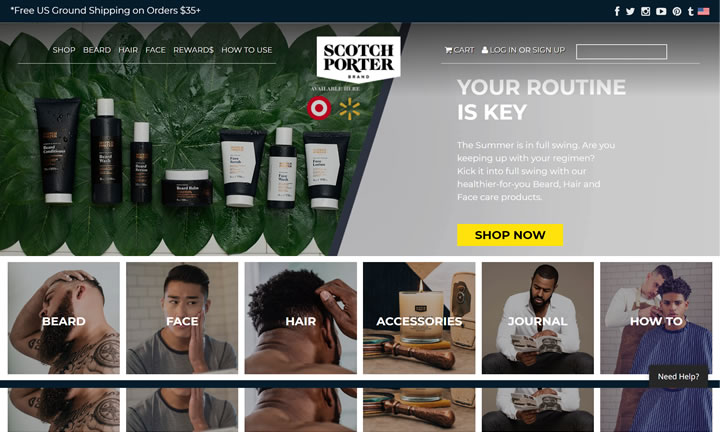Image resolution: width=720 pixels, height=432 pixels.
Task: Select the Journal category tile
Action: pyautogui.click(x=537, y=318)
